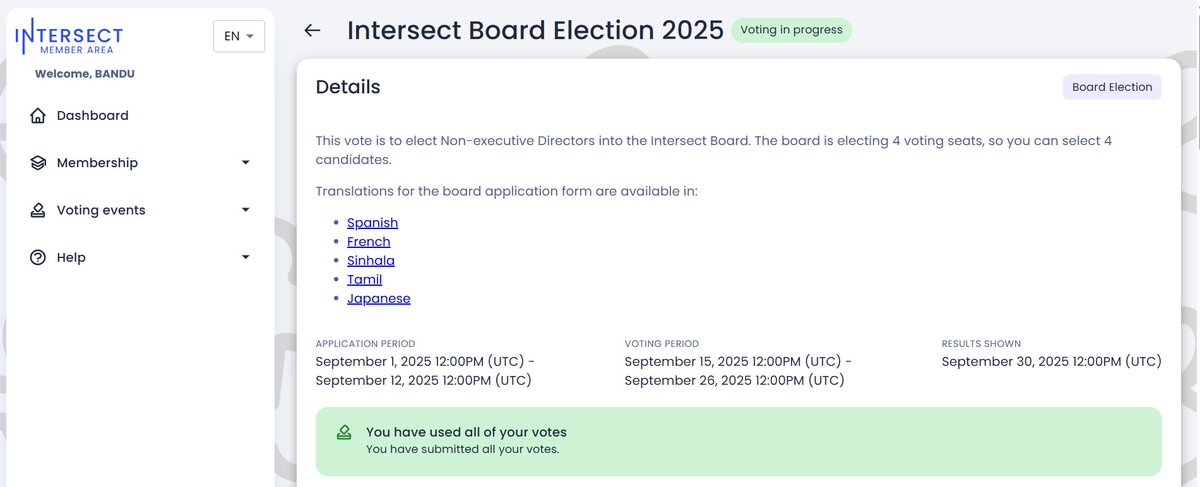
Task: Click the back arrow icon
Action: click(312, 30)
